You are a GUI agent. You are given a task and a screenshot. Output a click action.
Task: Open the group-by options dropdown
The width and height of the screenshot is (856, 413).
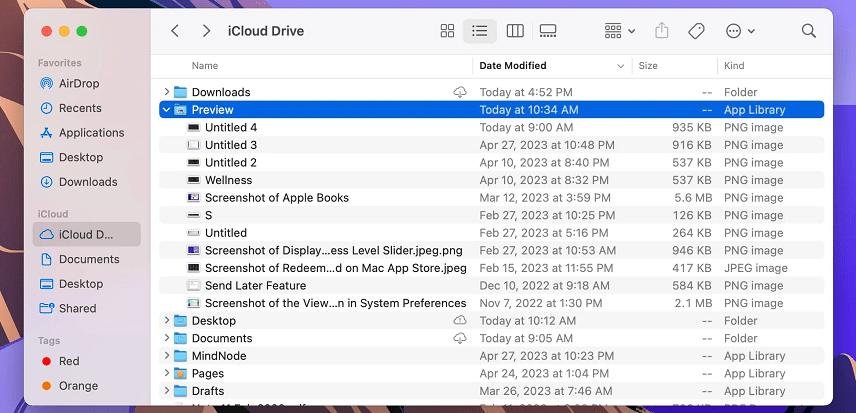tap(620, 31)
